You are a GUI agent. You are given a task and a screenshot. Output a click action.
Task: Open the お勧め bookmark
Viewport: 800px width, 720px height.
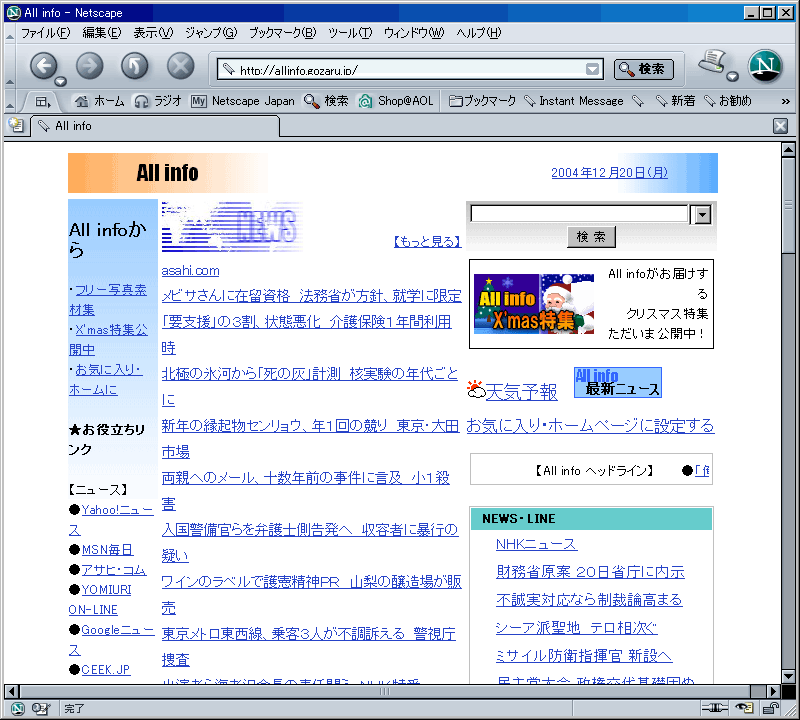727,101
